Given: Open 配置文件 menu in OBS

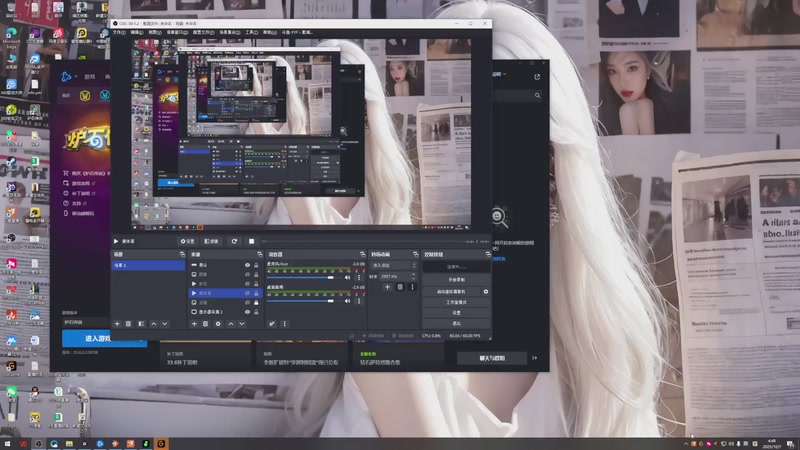Looking at the screenshot, I should point(203,32).
